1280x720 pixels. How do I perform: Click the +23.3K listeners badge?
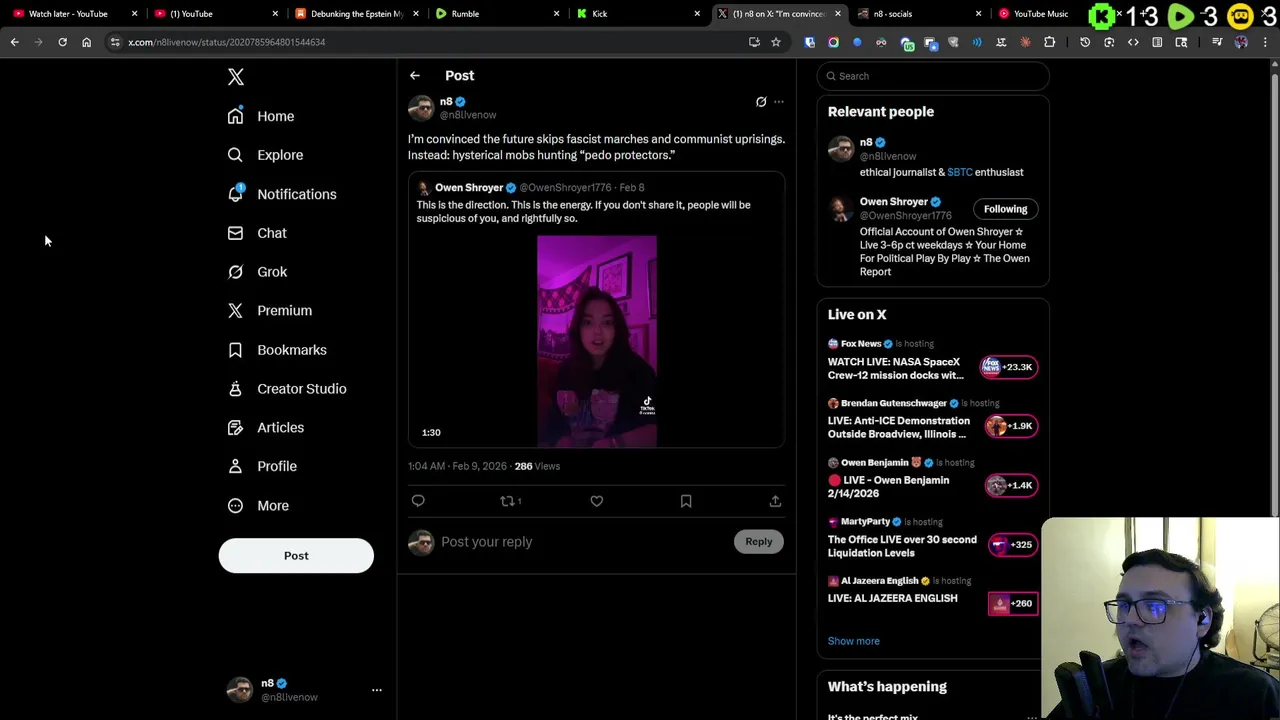click(1009, 367)
